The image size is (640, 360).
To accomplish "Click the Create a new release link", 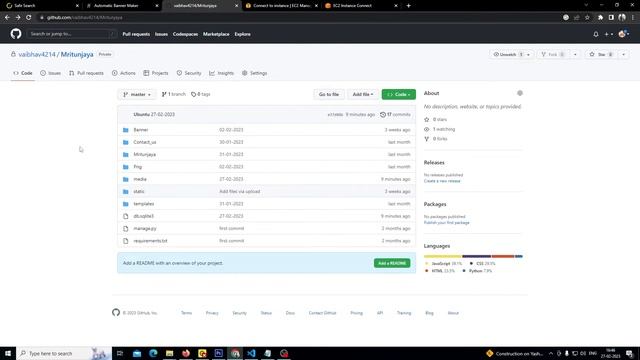I will [x=442, y=181].
